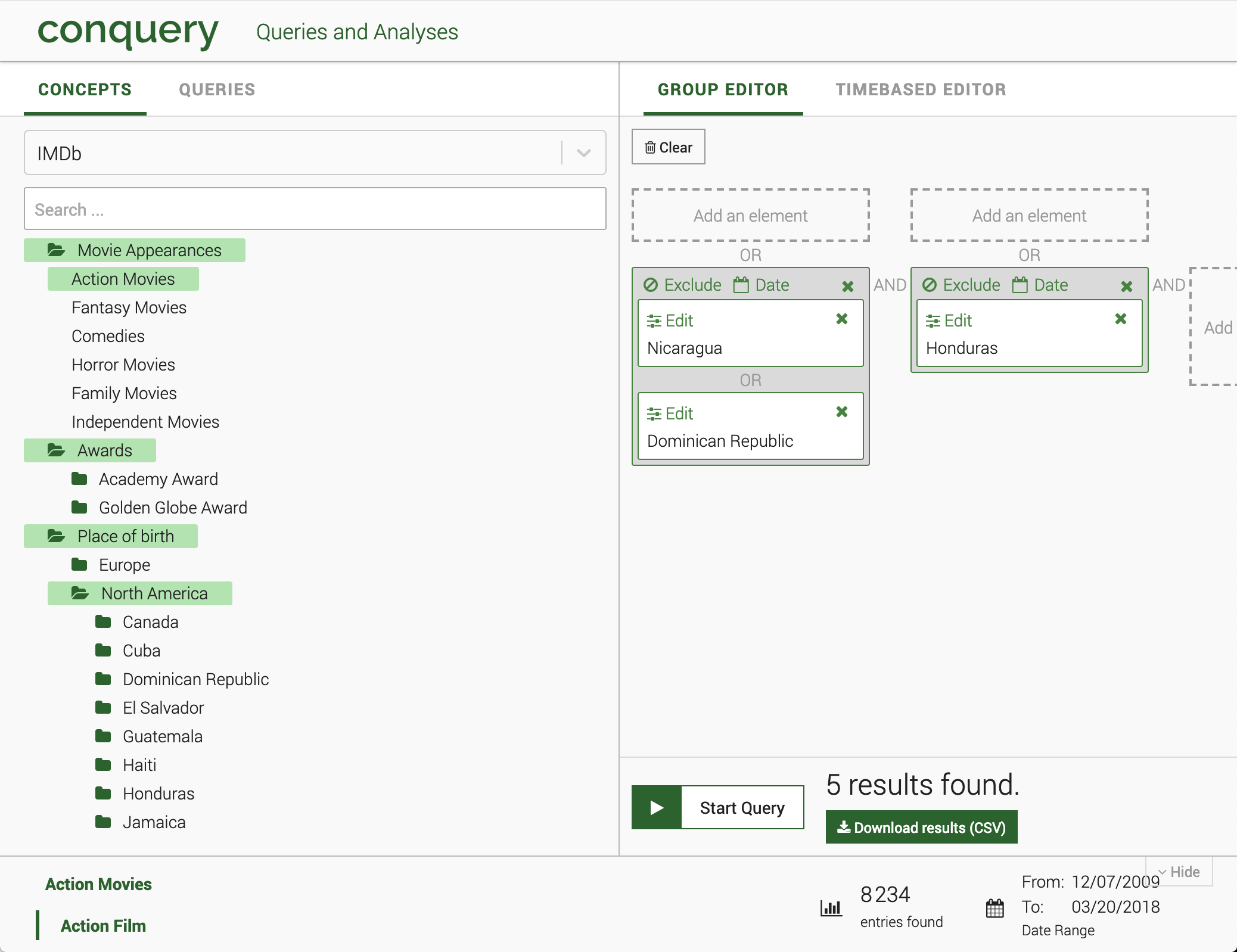
Task: Toggle Date option on the Honduras group
Action: [1040, 285]
